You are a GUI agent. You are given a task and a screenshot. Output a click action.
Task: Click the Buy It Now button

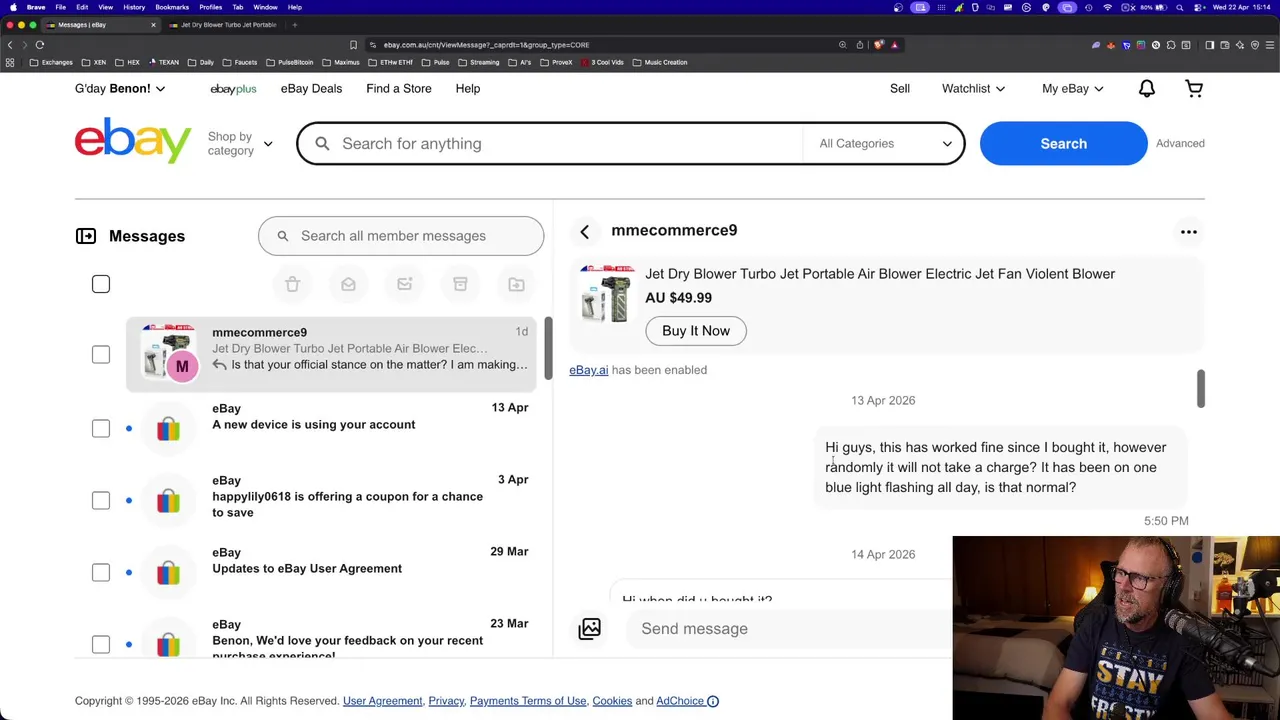pos(696,331)
